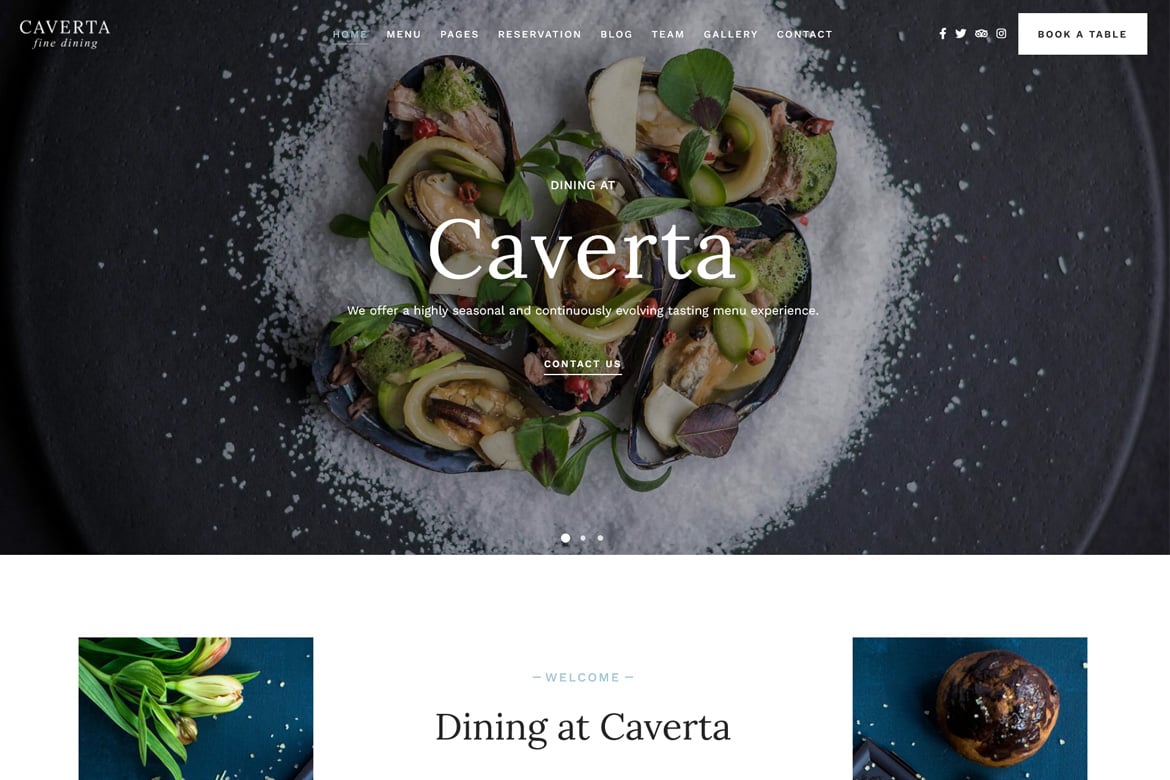Switch to the third slide dot
The width and height of the screenshot is (1170, 780).
coord(600,537)
